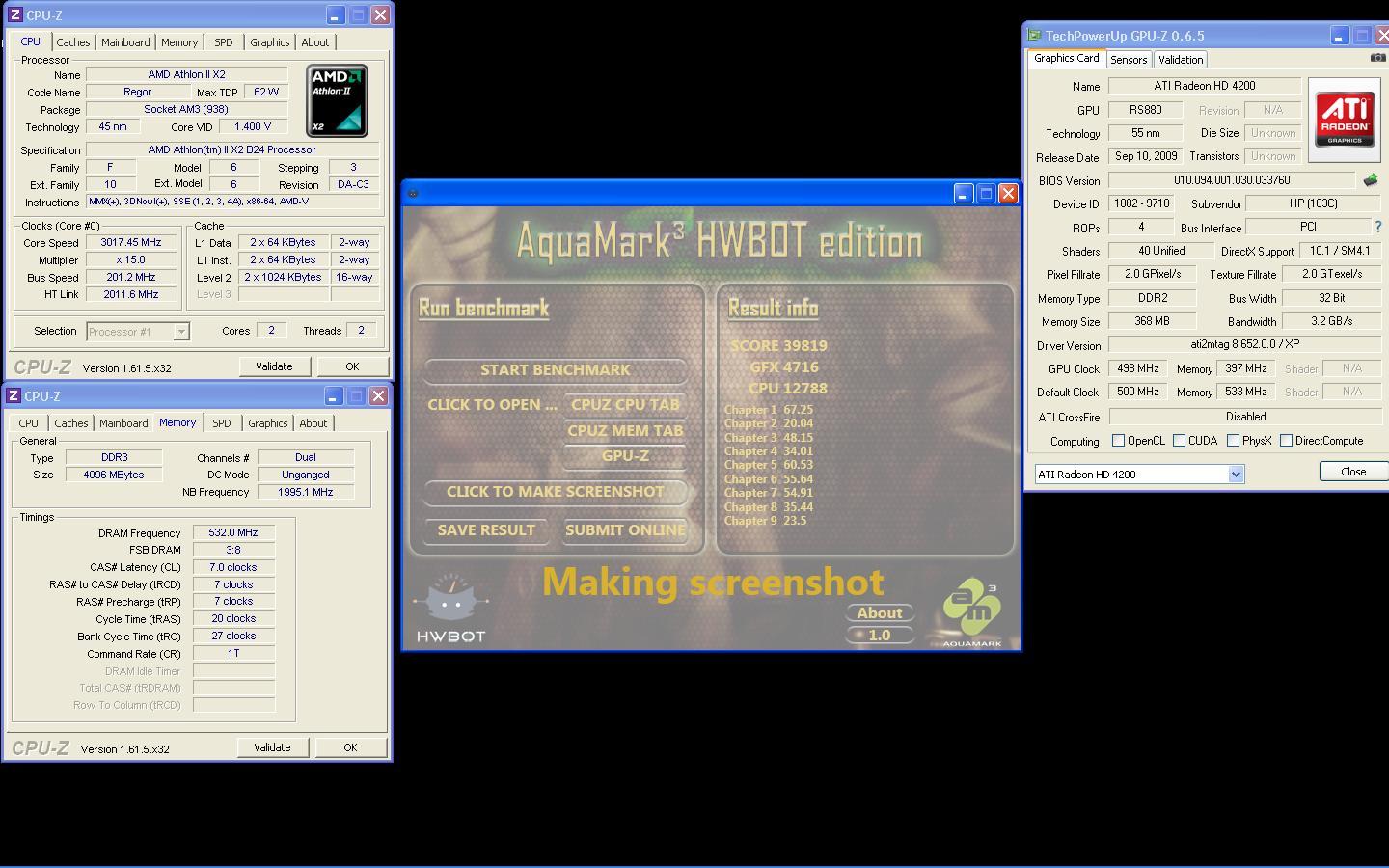1389x868 pixels.
Task: Enable the DirectCompute checkbox
Action: pos(1286,441)
